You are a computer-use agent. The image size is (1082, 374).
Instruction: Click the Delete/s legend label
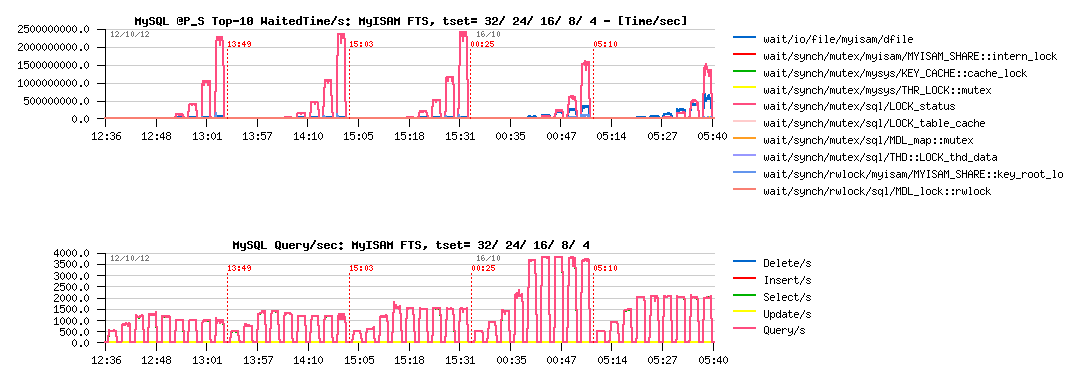pos(787,264)
